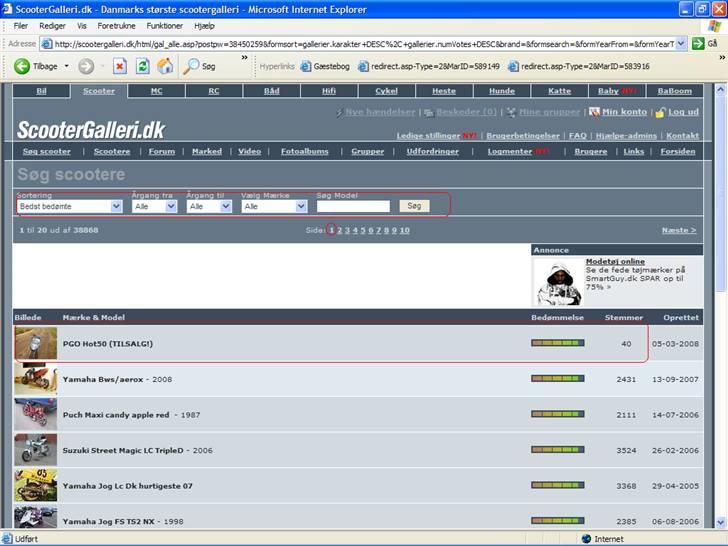
Task: Select the Katte tab
Action: coord(559,91)
